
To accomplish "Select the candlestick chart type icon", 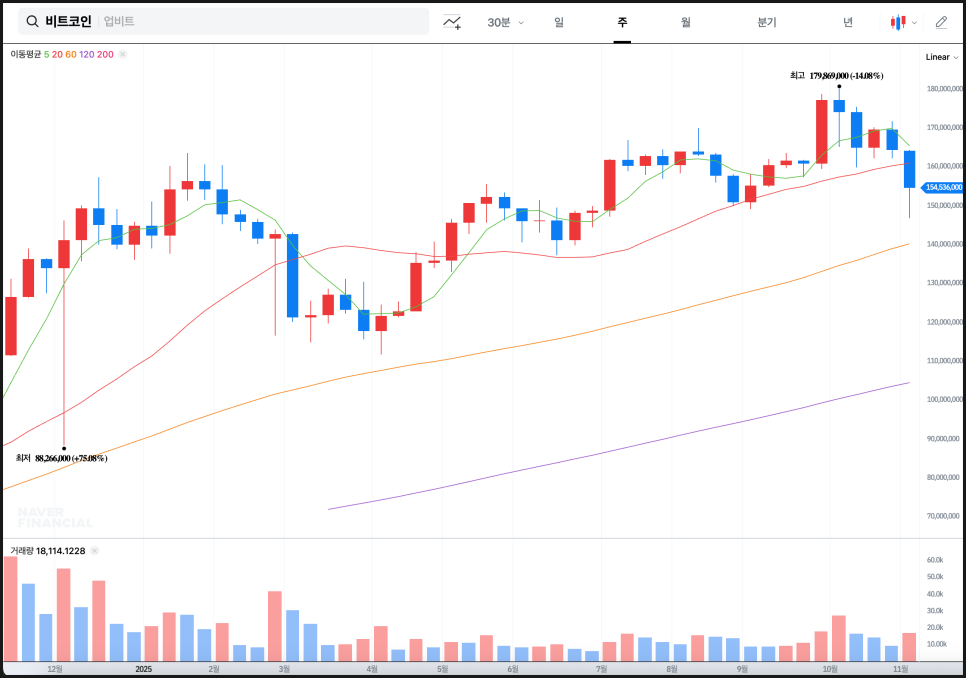I will pyautogui.click(x=898, y=22).
